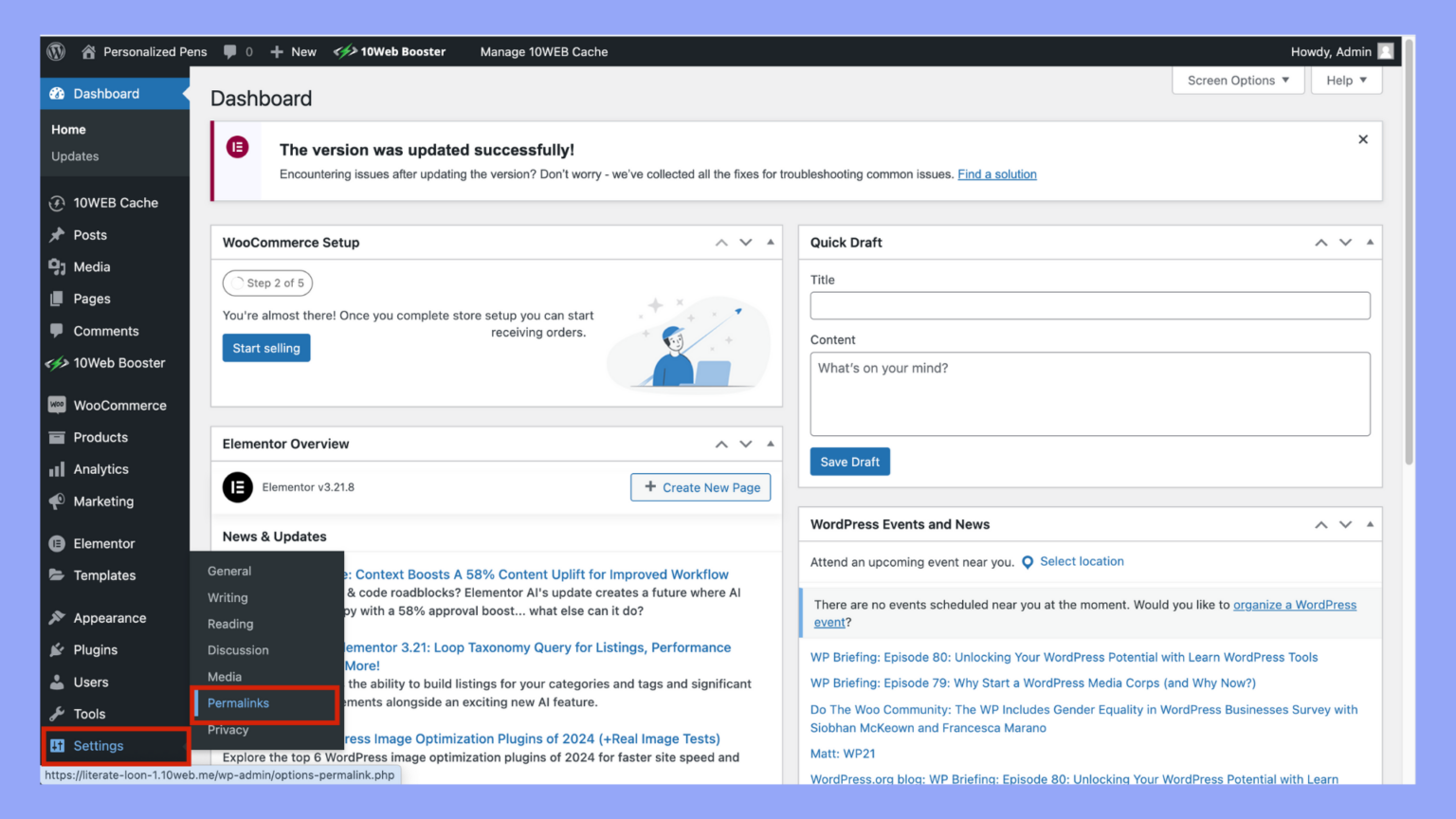This screenshot has height=819, width=1456.
Task: Click the Plugins plug icon in sidebar
Action: click(57, 650)
